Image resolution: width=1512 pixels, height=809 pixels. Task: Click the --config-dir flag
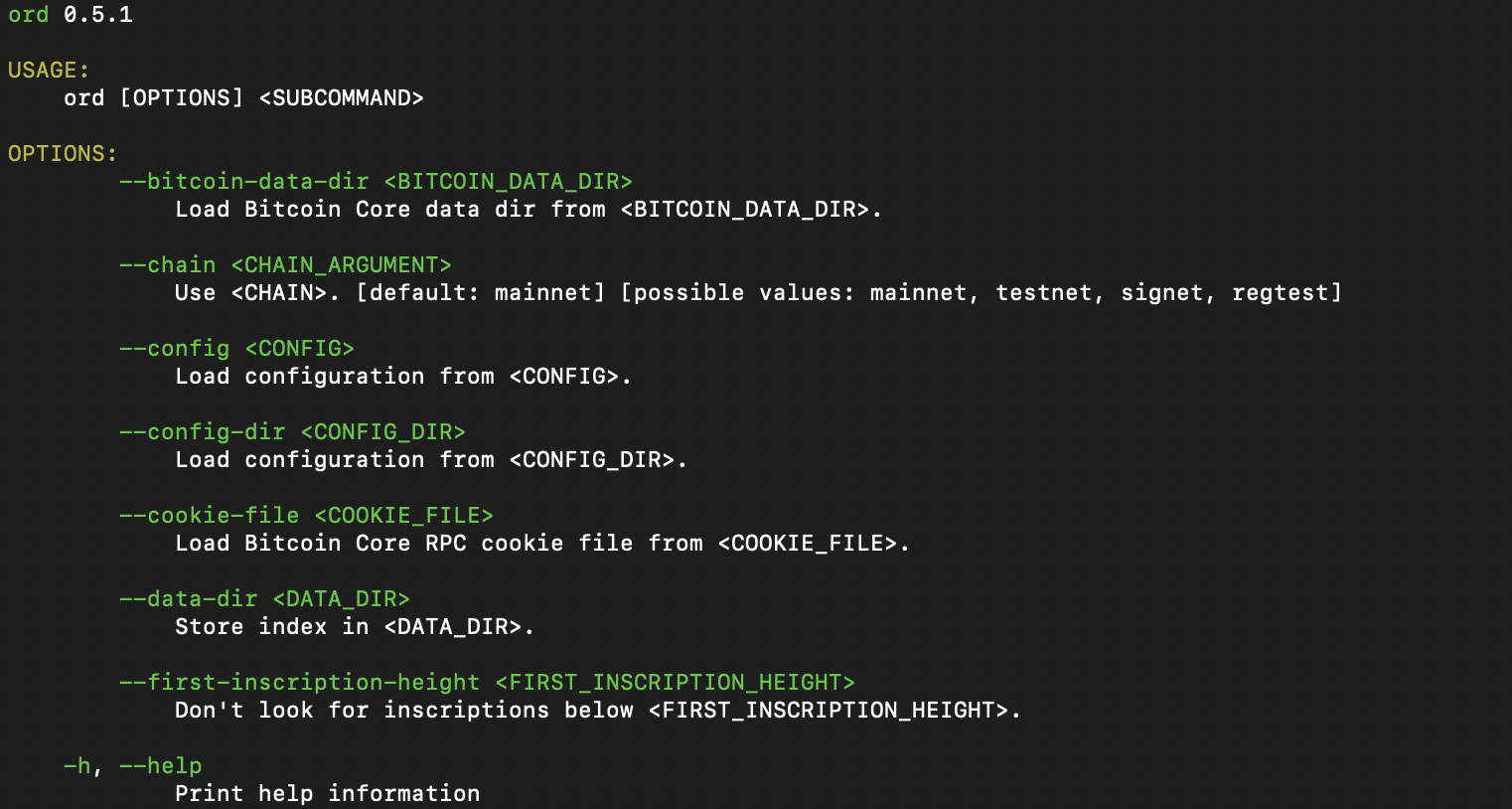(x=202, y=432)
